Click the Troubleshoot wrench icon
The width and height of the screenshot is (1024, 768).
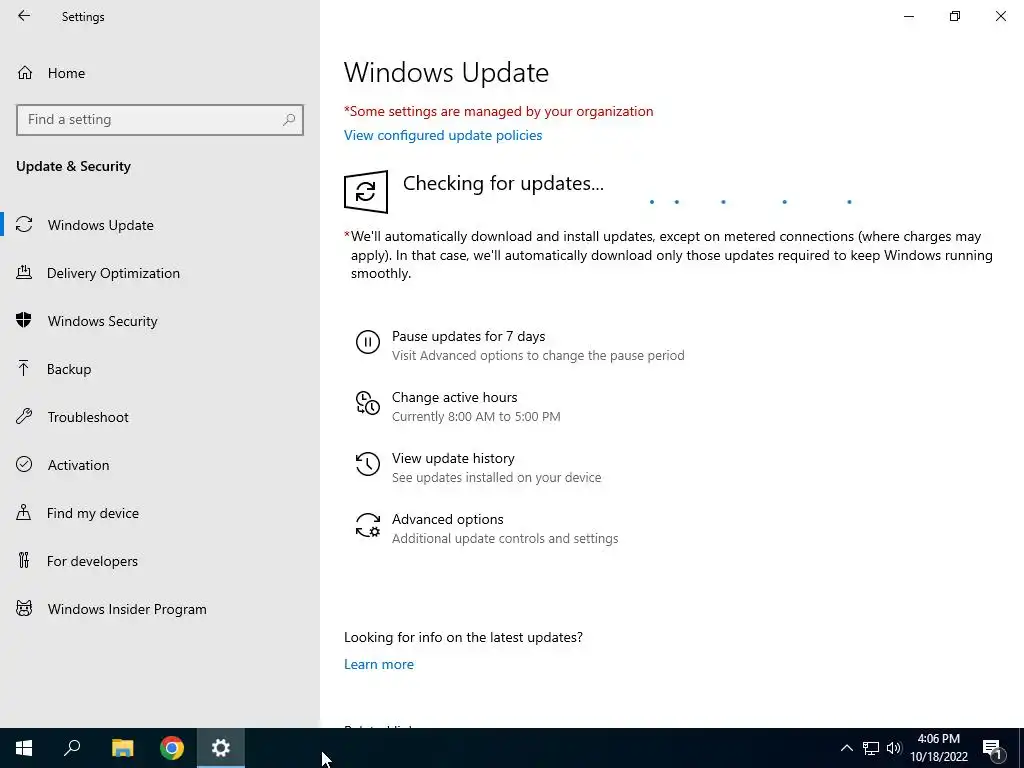point(24,417)
